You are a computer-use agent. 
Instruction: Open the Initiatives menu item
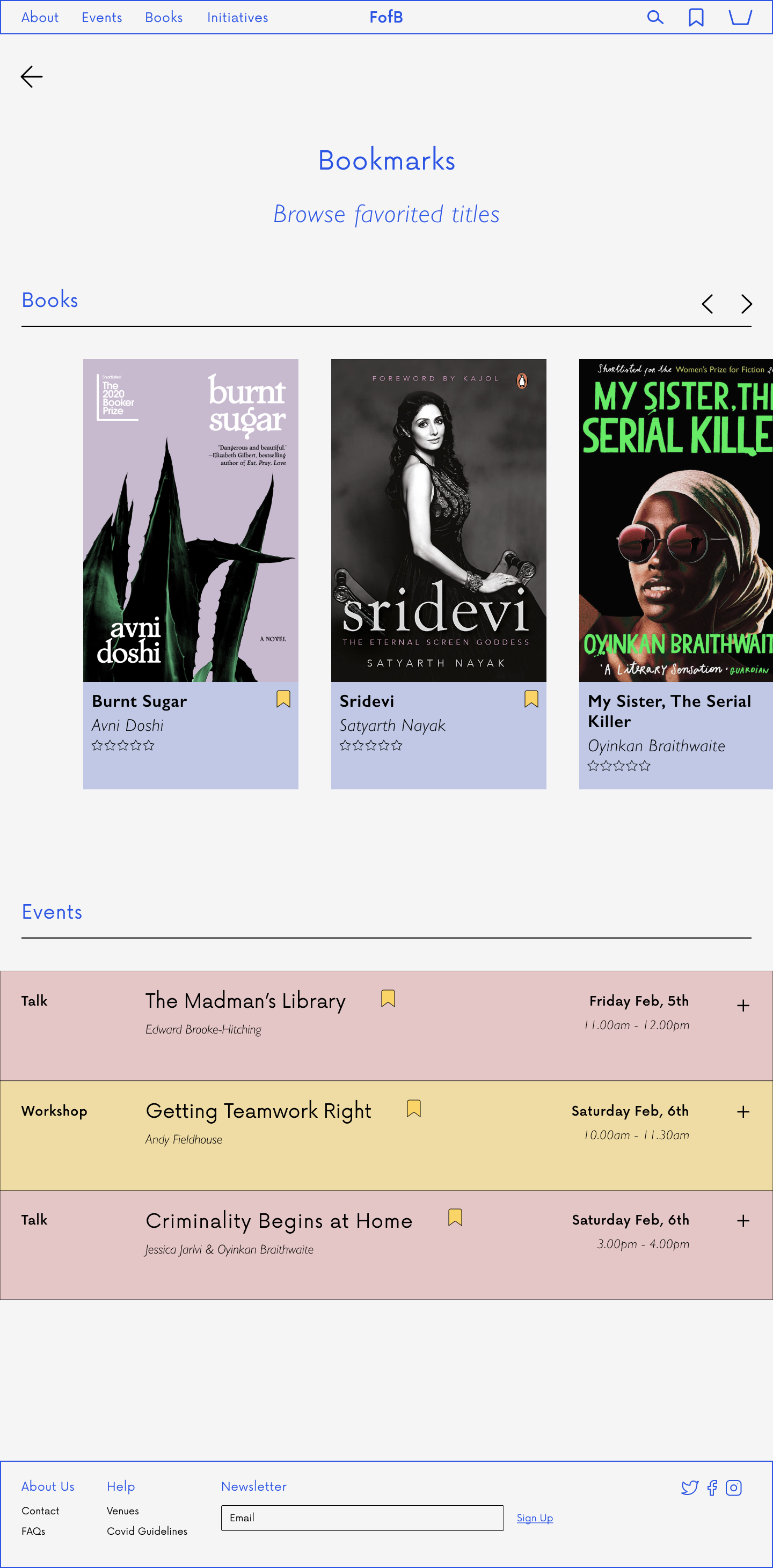pos(238,18)
